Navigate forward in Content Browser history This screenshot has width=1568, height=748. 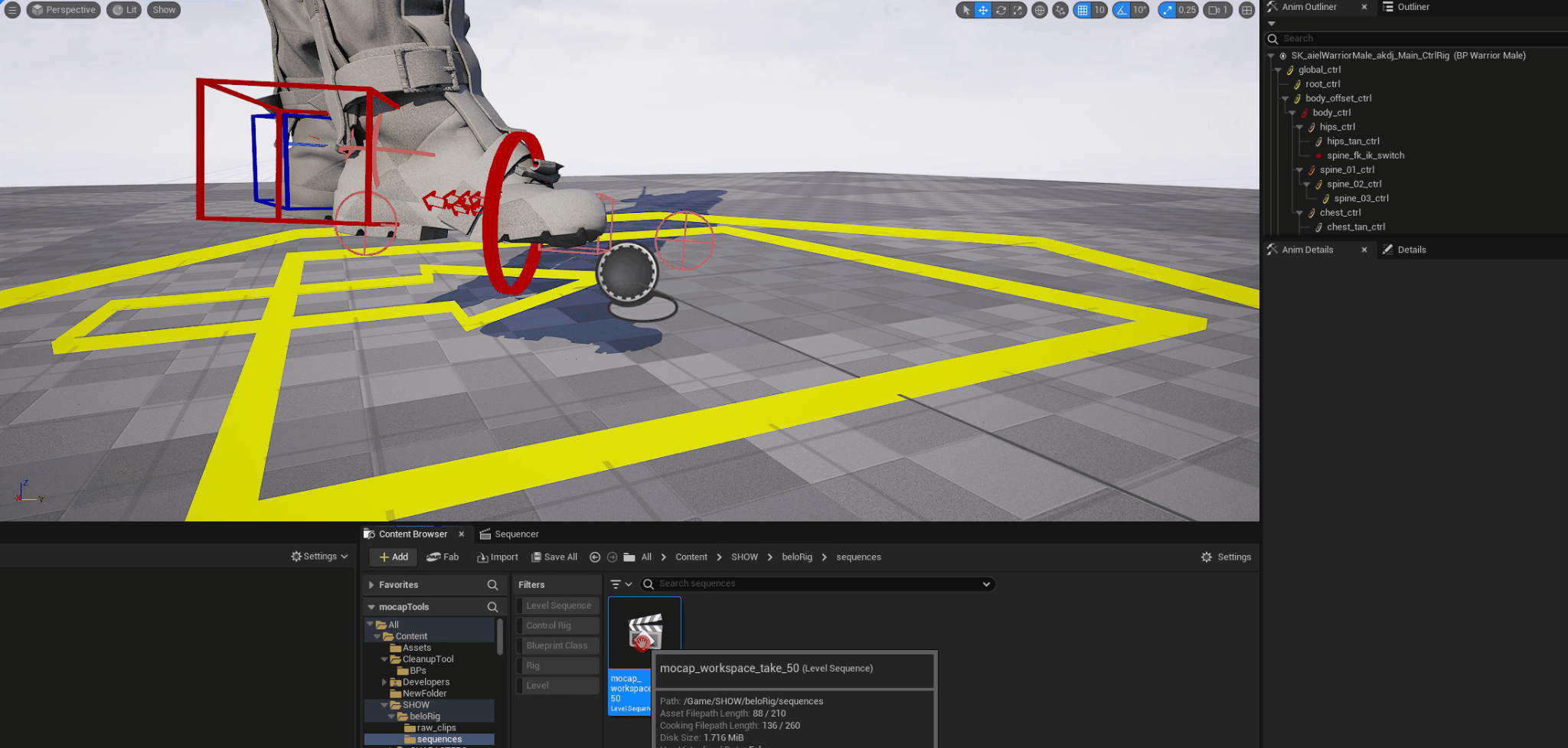612,557
